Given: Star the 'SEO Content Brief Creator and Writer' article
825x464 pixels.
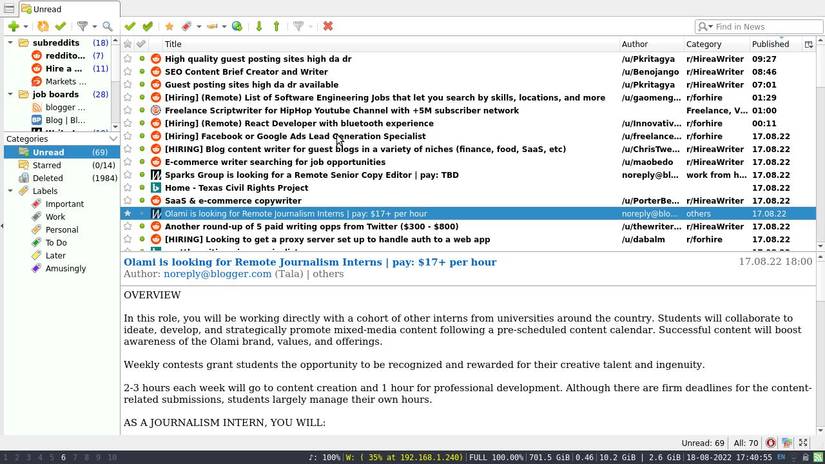Looking at the screenshot, I should [127, 72].
